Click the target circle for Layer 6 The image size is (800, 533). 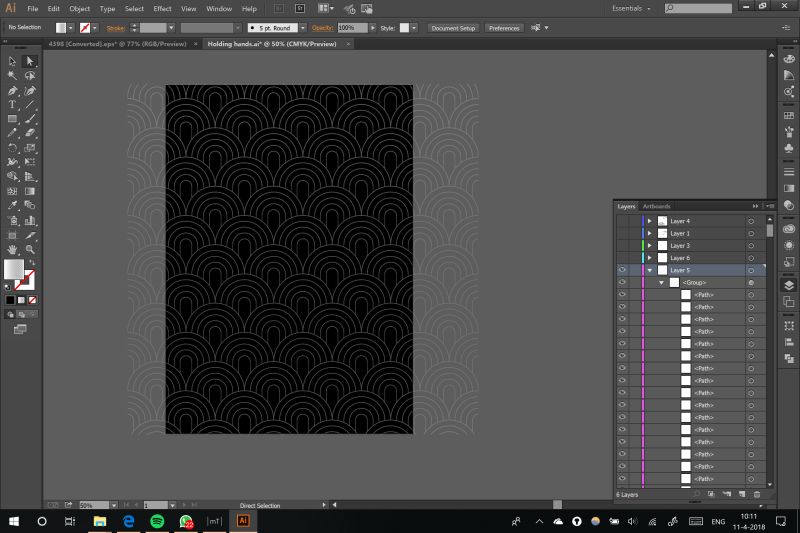pos(751,258)
